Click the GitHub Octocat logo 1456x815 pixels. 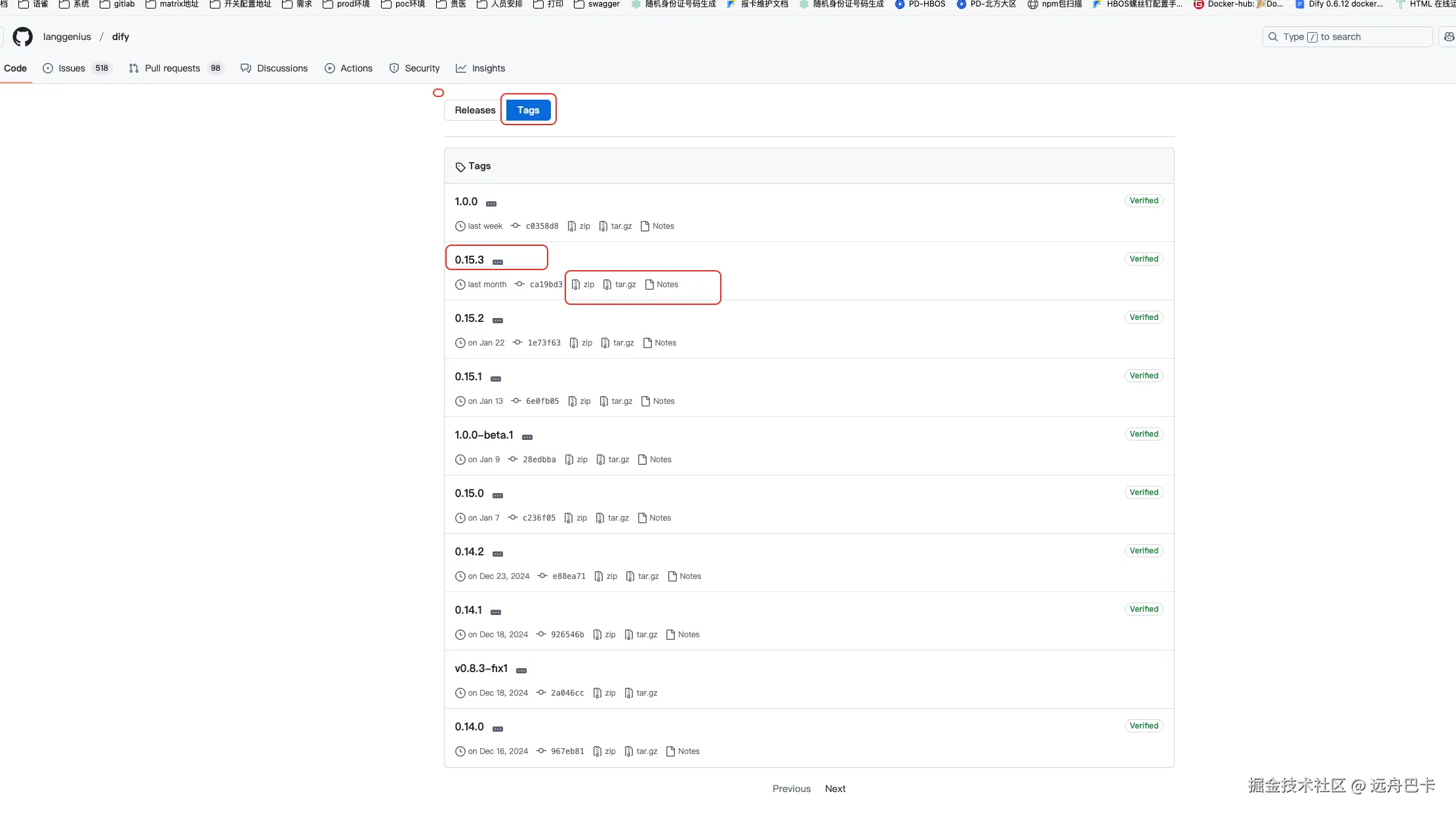coord(23,37)
